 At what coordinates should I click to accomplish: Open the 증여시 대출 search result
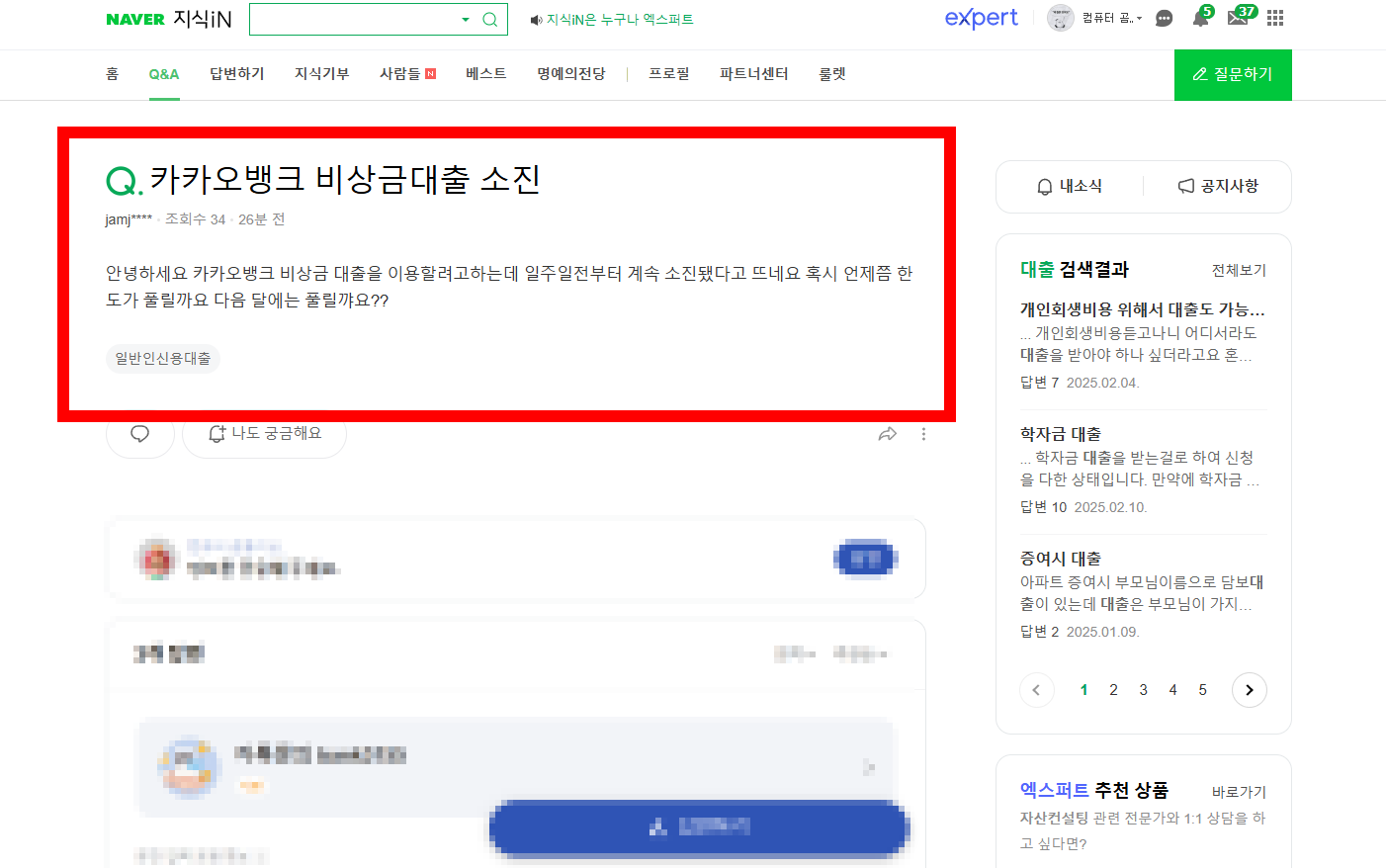[1061, 559]
